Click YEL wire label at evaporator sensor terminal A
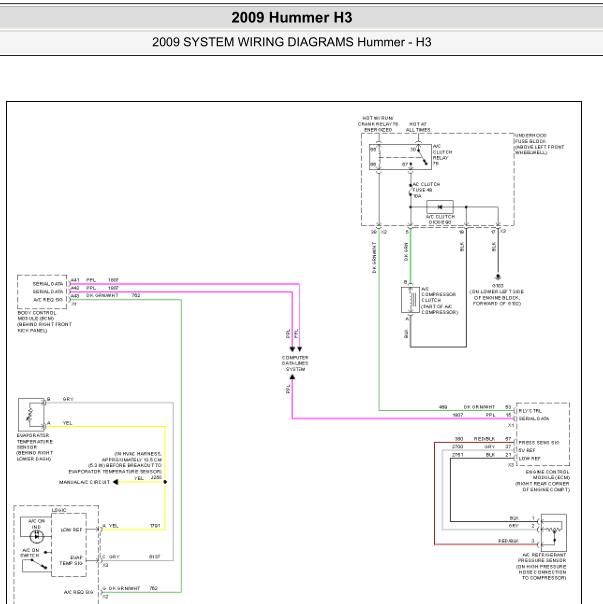This screenshot has height=604, width=603. click(x=67, y=423)
